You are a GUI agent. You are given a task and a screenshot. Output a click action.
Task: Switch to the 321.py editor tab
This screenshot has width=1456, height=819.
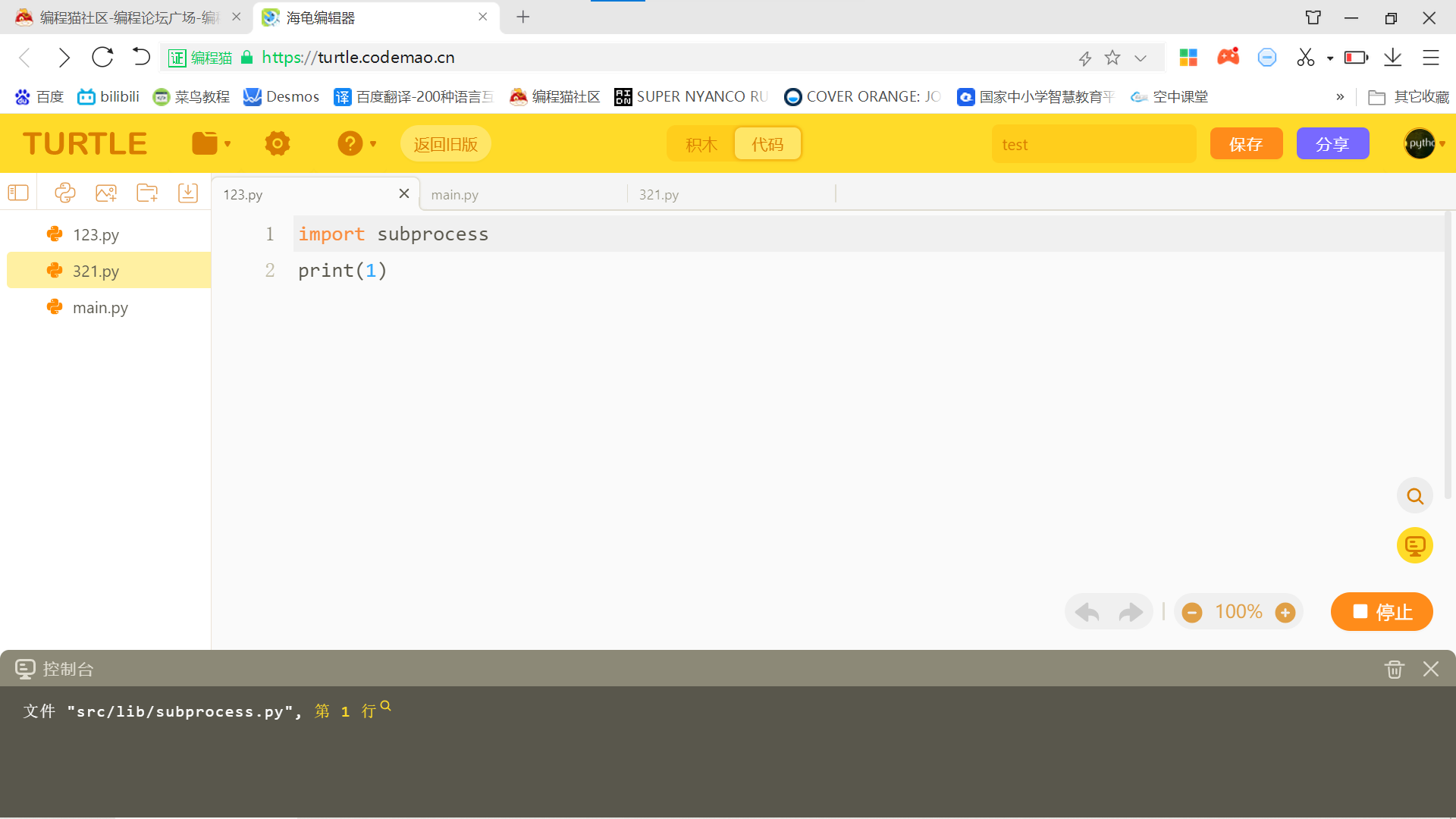pyautogui.click(x=732, y=195)
